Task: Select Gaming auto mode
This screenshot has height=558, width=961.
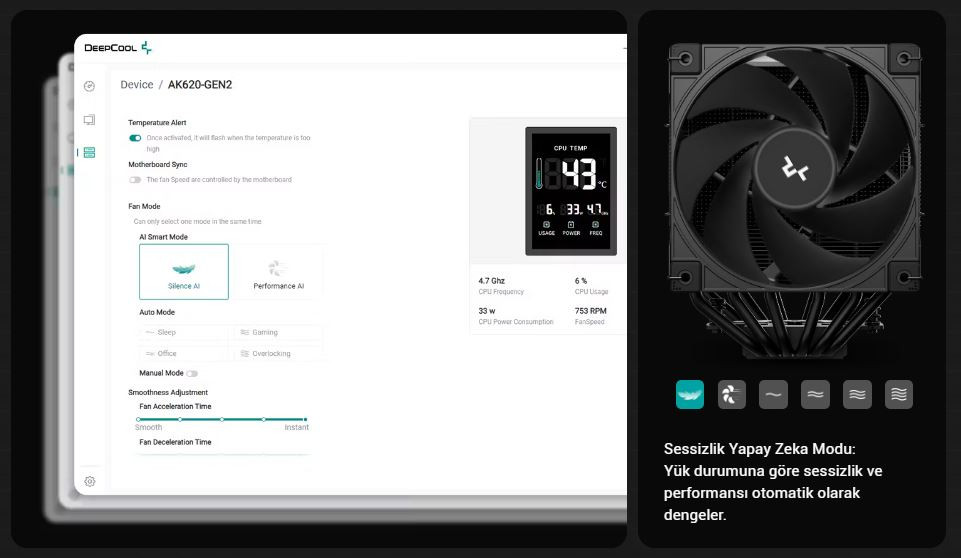Action: pyautogui.click(x=278, y=332)
